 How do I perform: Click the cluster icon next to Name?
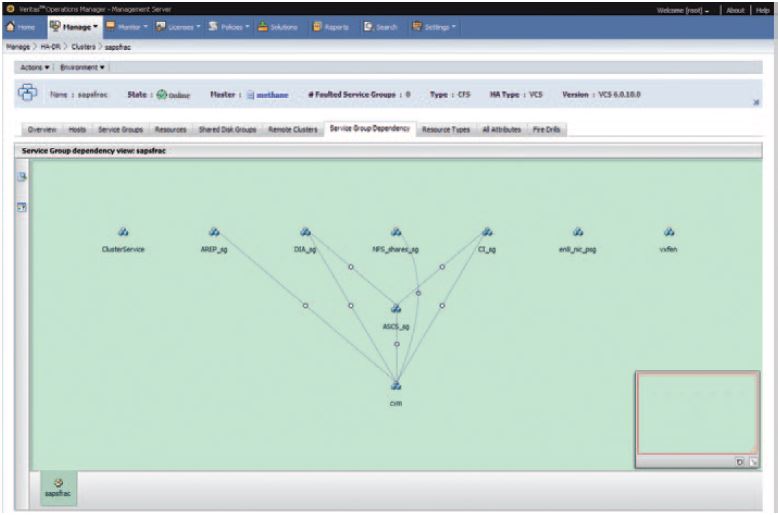pyautogui.click(x=27, y=92)
